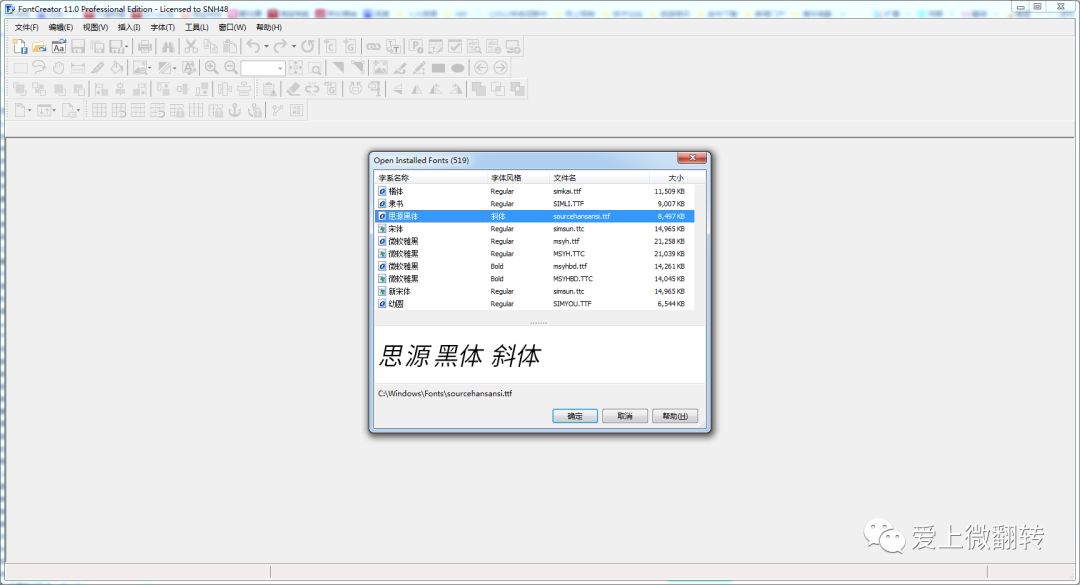
Task: Sort by the 大小 column header
Action: click(x=668, y=178)
